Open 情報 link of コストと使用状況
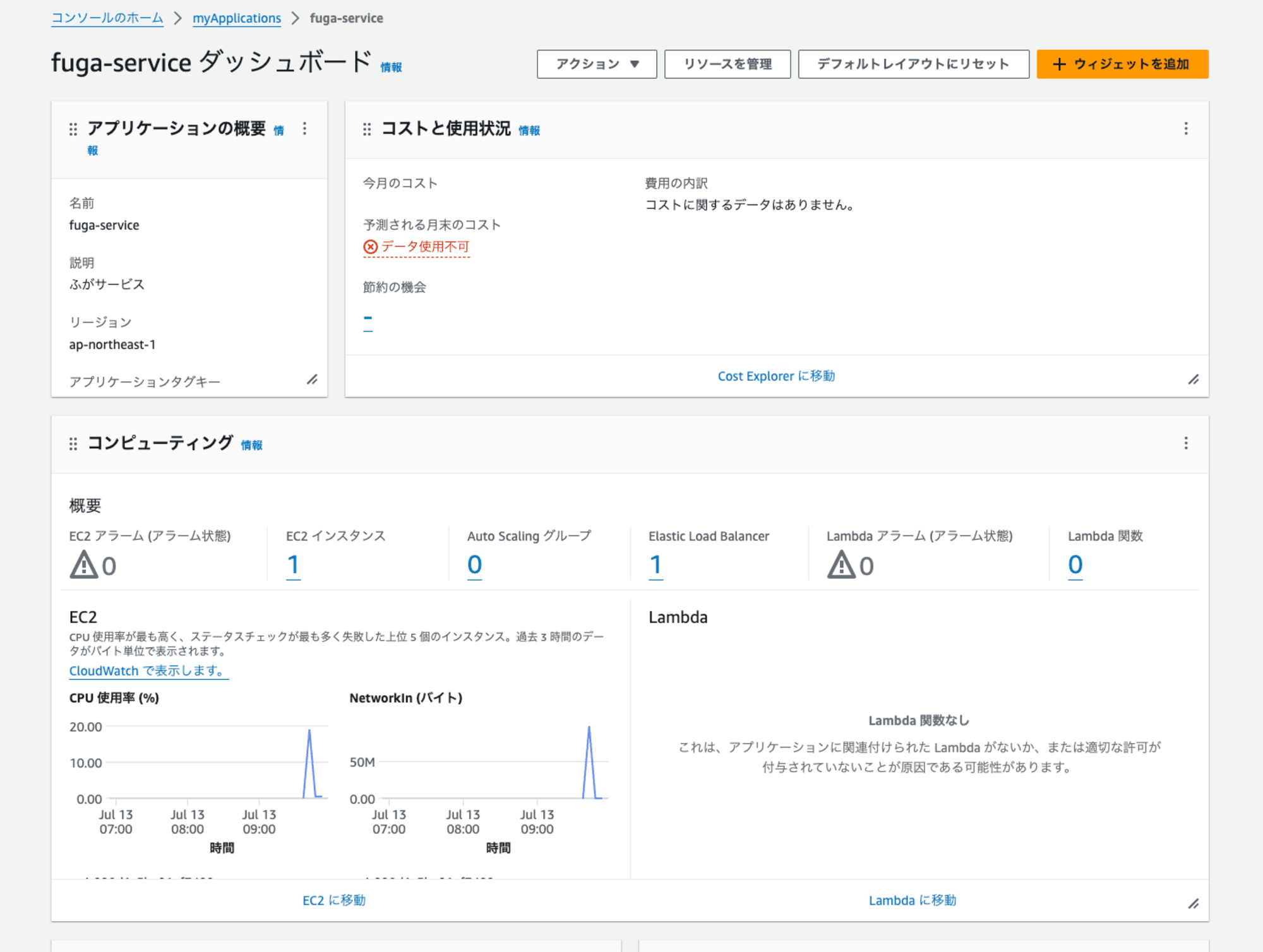 [x=529, y=131]
